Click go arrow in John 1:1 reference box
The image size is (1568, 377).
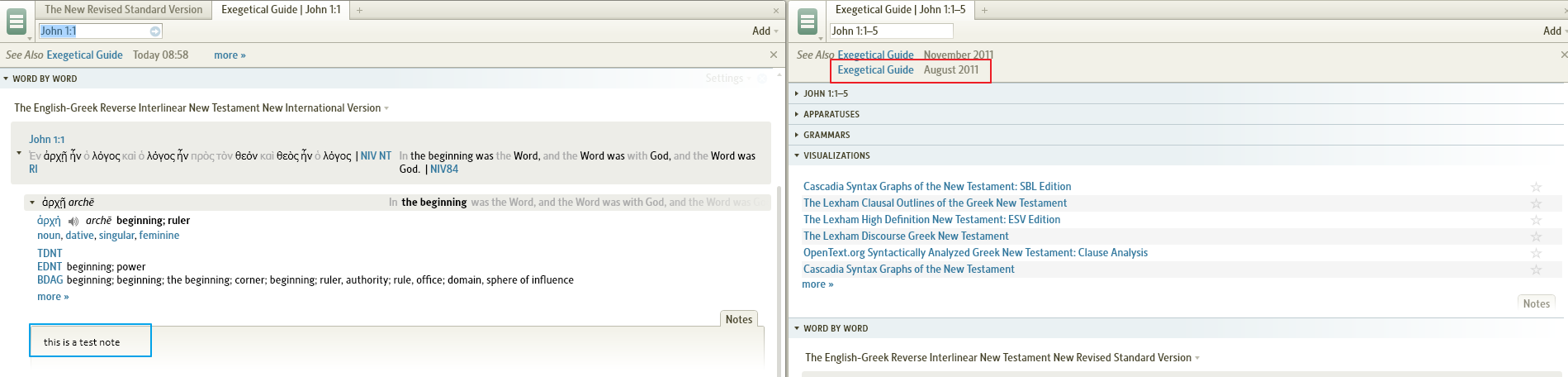155,31
